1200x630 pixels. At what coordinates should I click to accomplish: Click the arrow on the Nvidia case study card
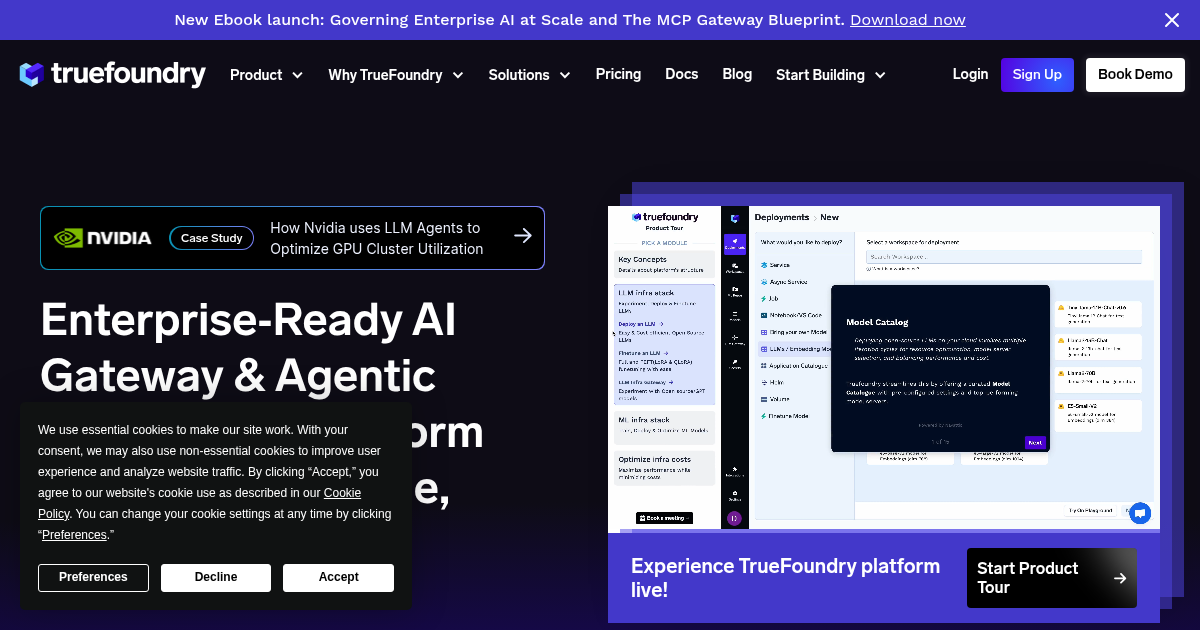click(x=522, y=236)
